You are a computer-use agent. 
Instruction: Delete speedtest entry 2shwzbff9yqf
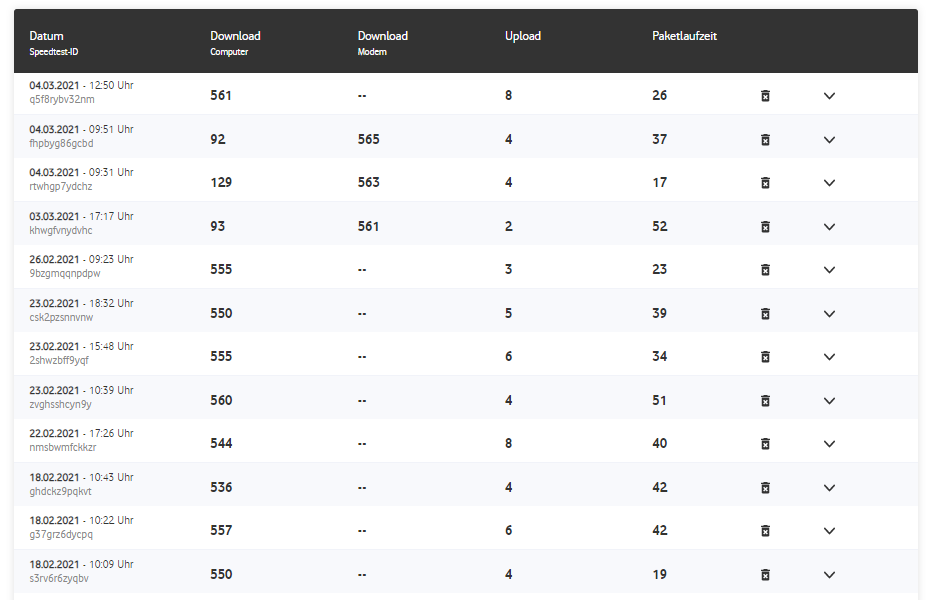pos(765,357)
